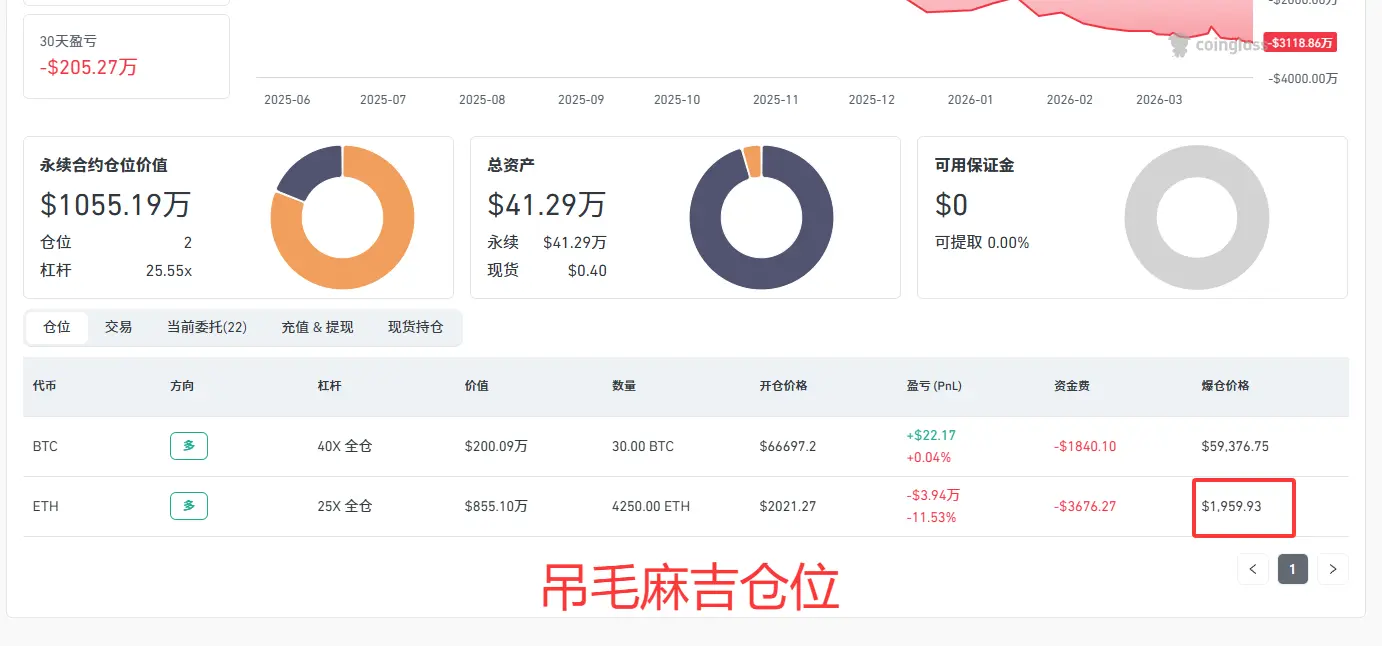The image size is (1382, 646).
Task: Click the 数量 column header
Action: 624,386
